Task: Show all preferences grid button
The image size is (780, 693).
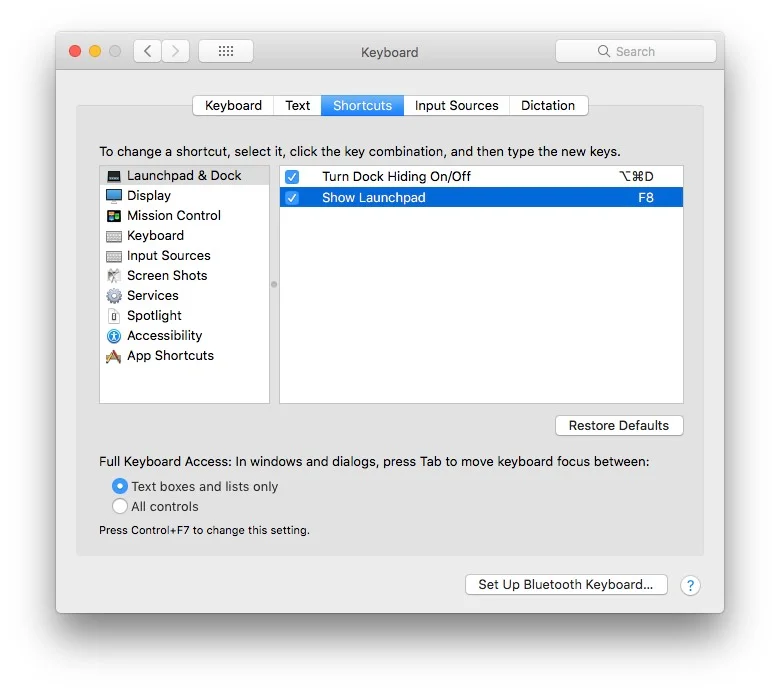Action: [x=225, y=51]
